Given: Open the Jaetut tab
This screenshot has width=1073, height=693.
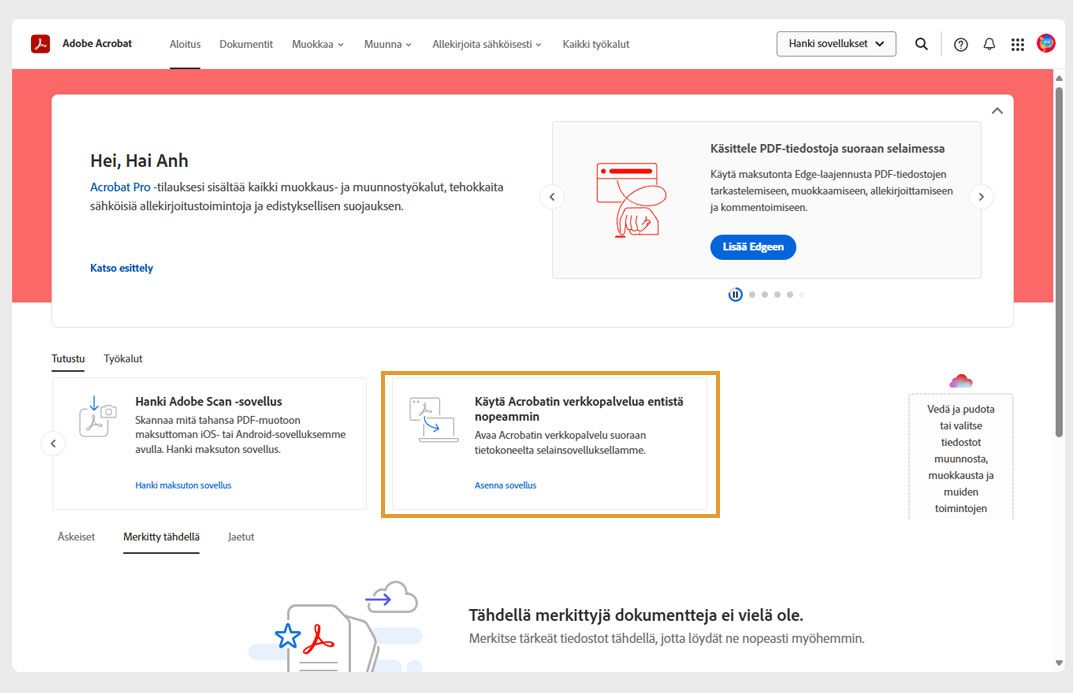Looking at the screenshot, I should pos(241,537).
